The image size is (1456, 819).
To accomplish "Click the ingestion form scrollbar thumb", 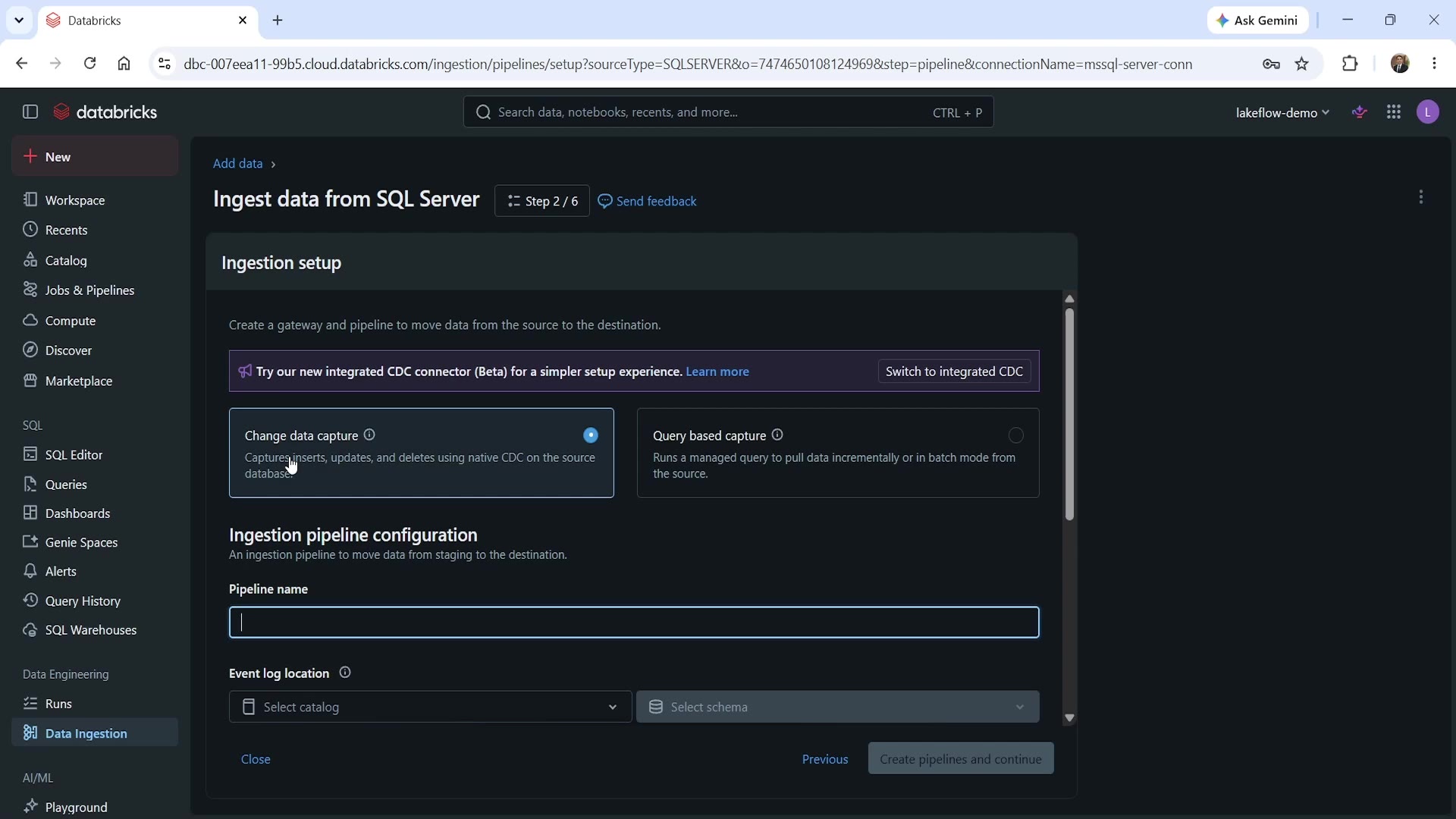I will pyautogui.click(x=1069, y=415).
